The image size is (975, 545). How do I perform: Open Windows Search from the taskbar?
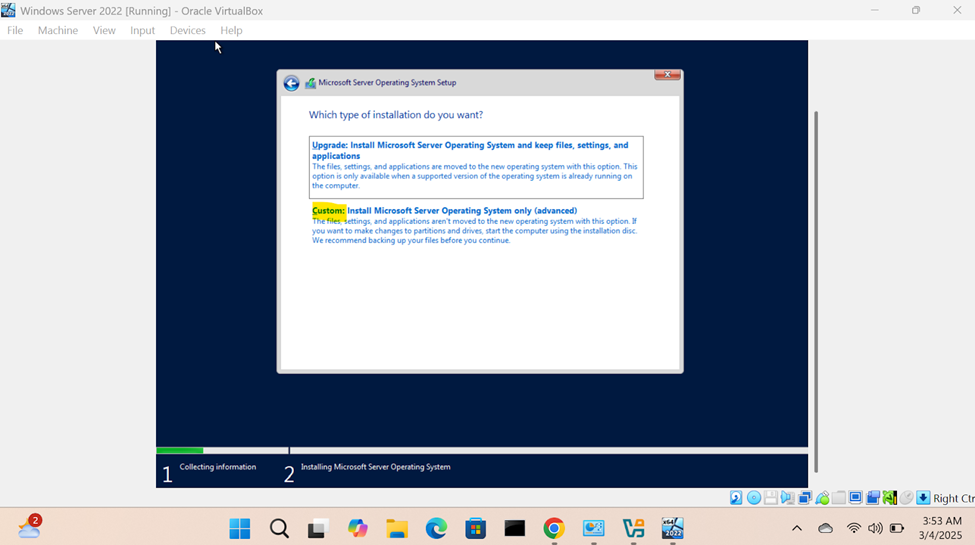pos(279,529)
